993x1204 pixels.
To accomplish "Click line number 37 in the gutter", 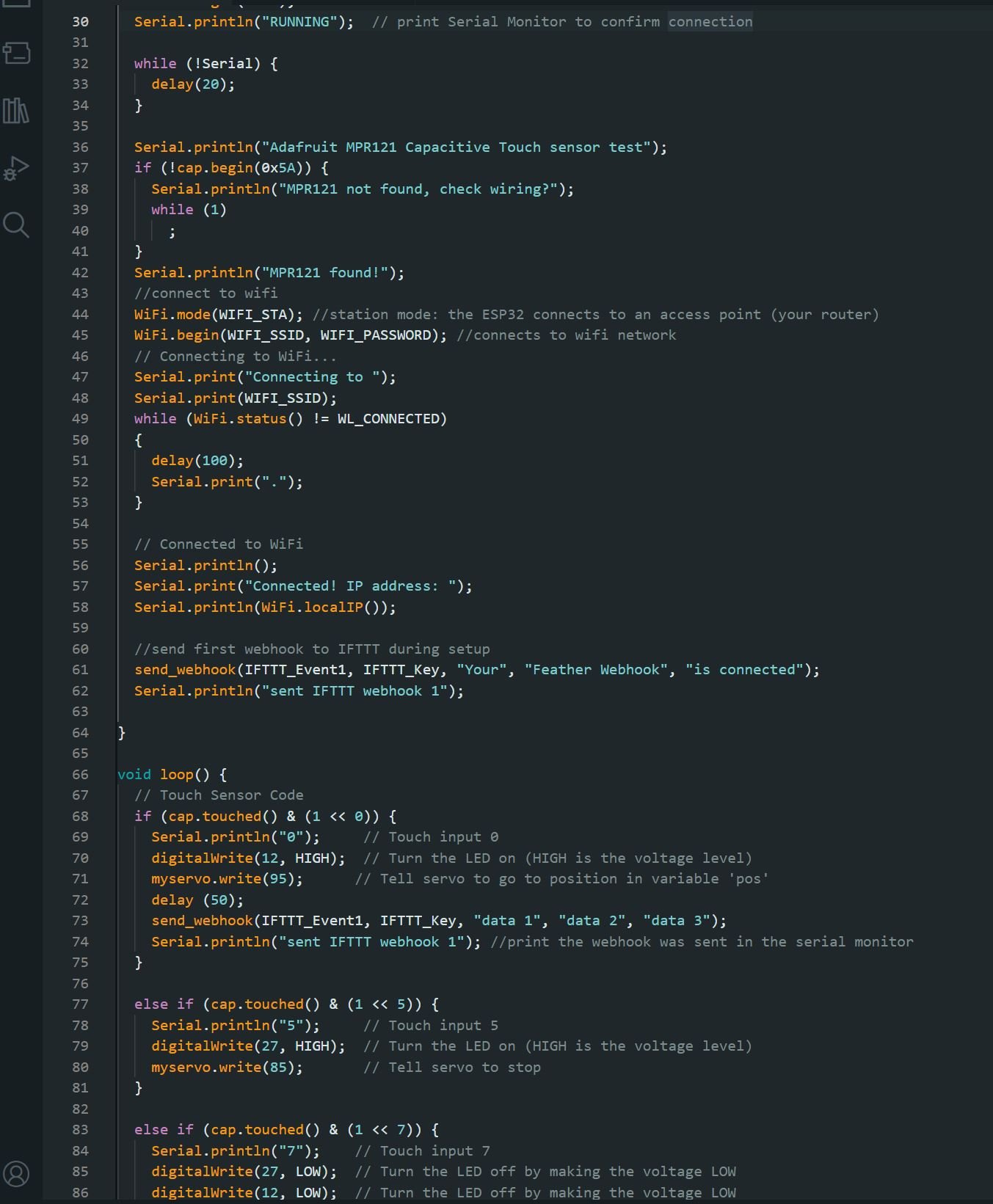I will tap(80, 168).
